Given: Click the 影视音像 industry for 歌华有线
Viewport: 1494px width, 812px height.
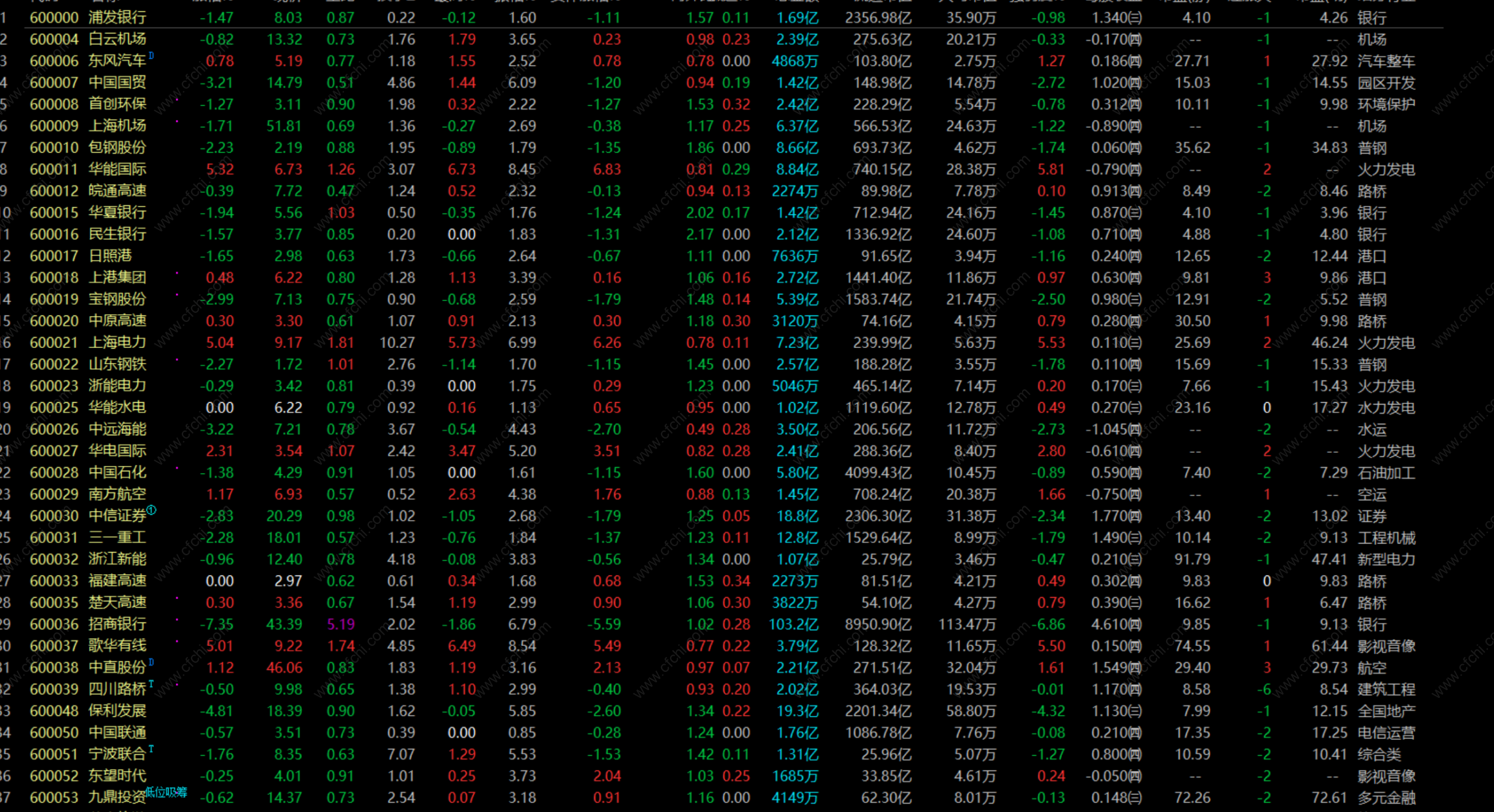Looking at the screenshot, I should click(1386, 646).
